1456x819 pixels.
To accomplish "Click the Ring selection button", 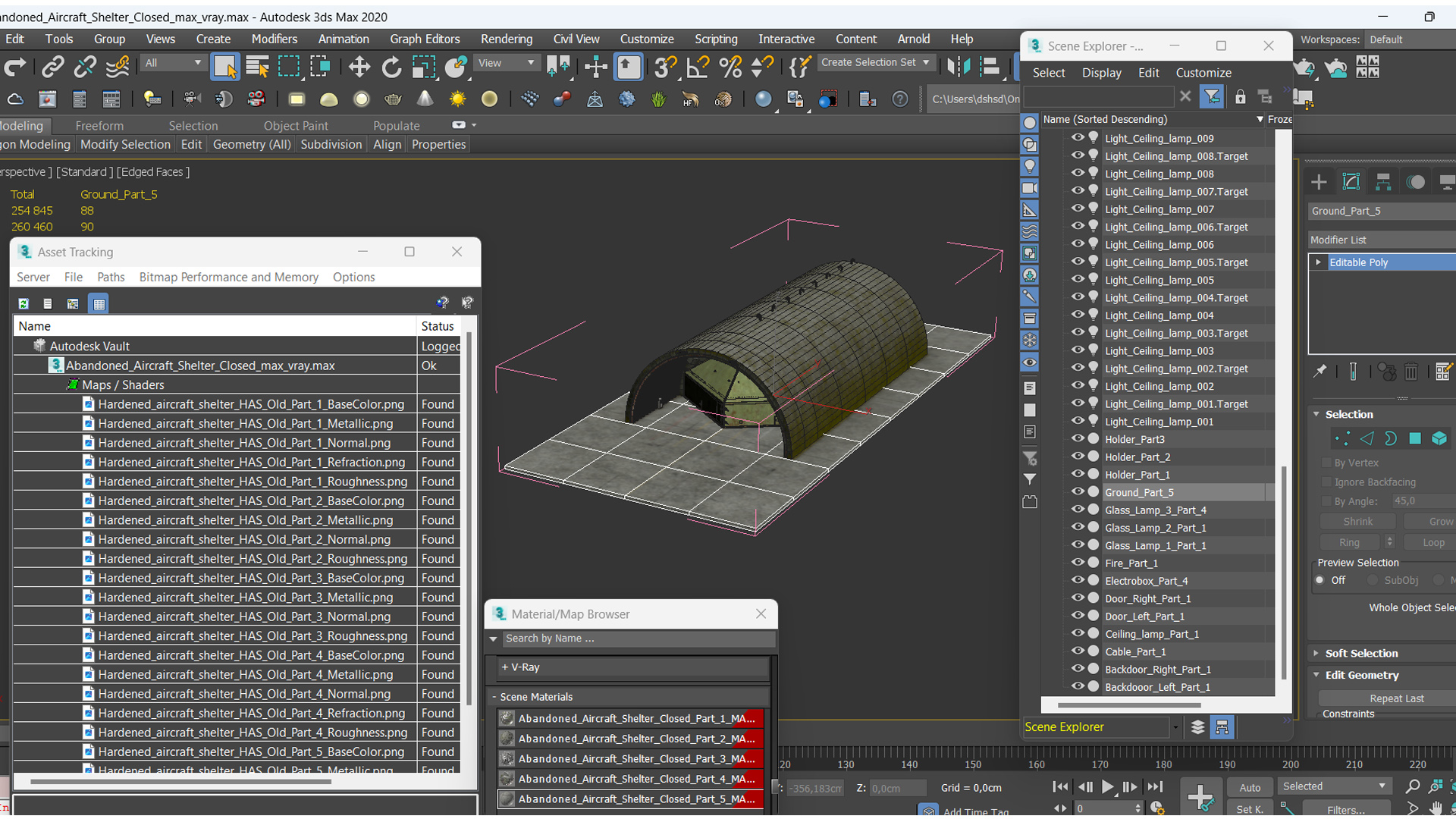I will click(1349, 542).
